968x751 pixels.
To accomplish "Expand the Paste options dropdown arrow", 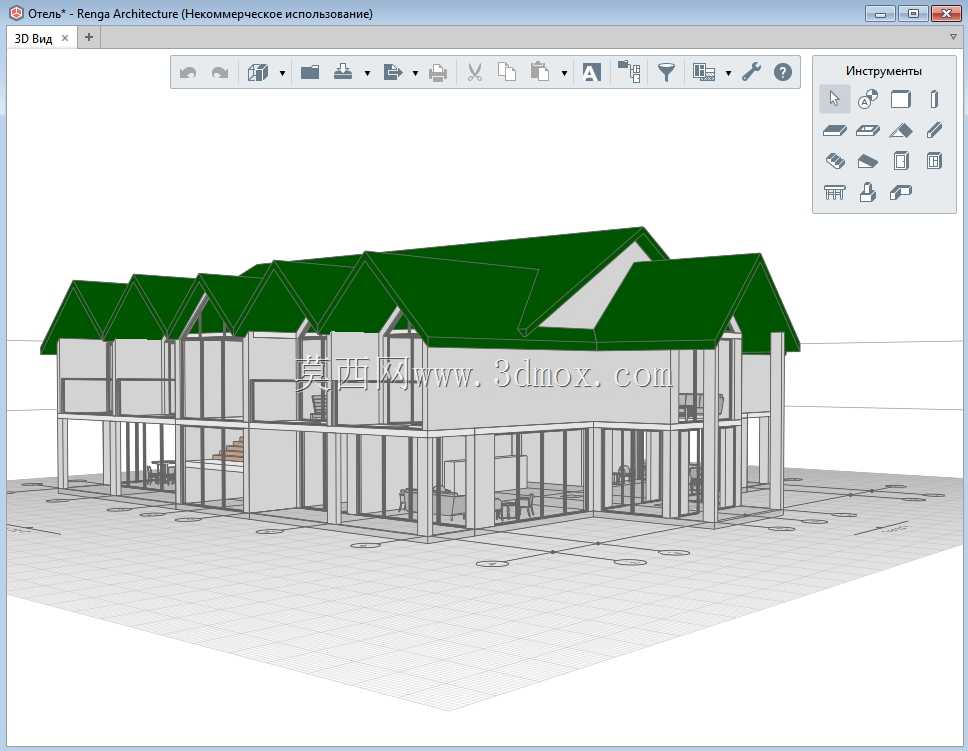I will pyautogui.click(x=564, y=73).
